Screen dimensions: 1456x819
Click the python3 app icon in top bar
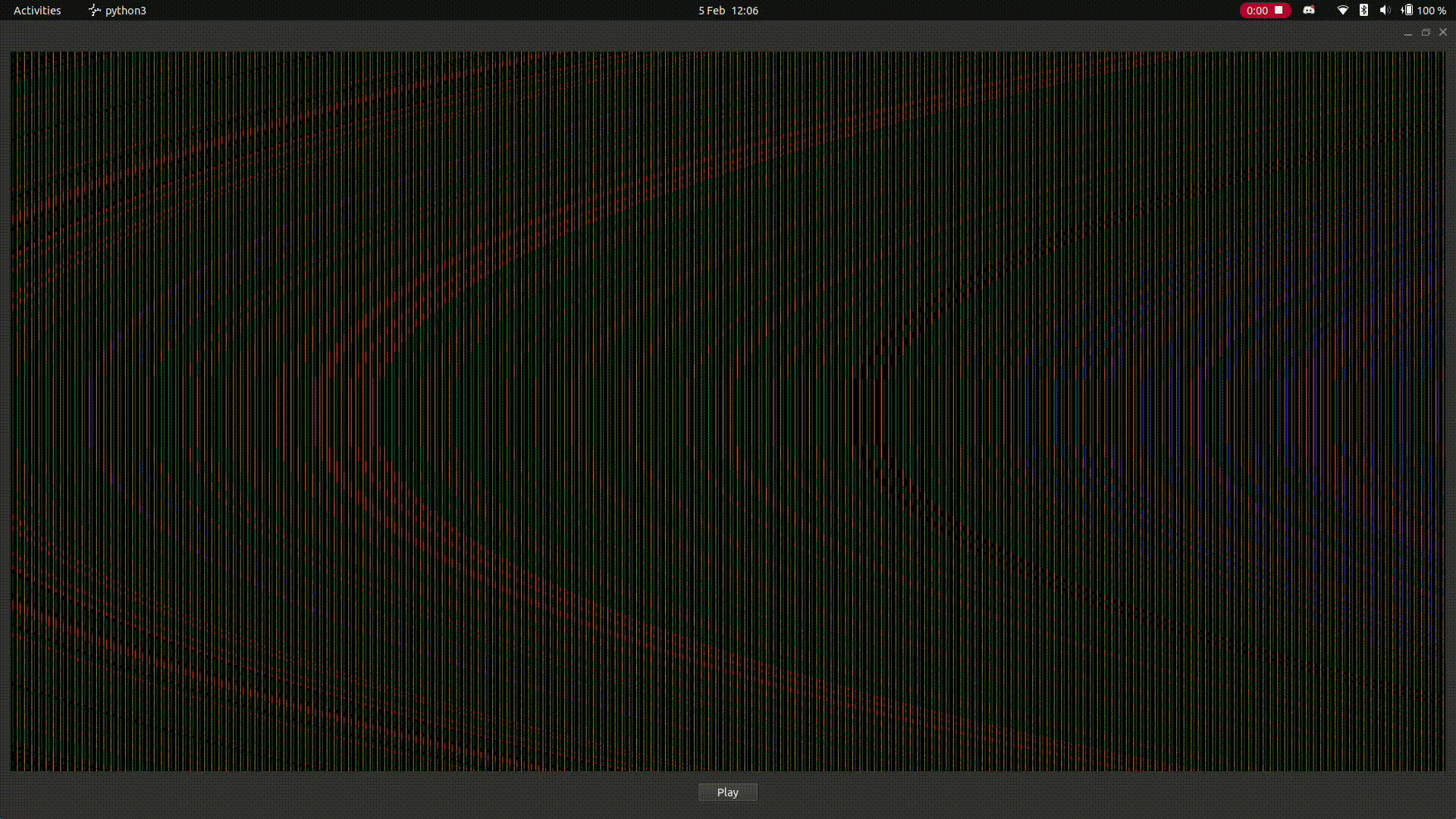tap(94, 10)
